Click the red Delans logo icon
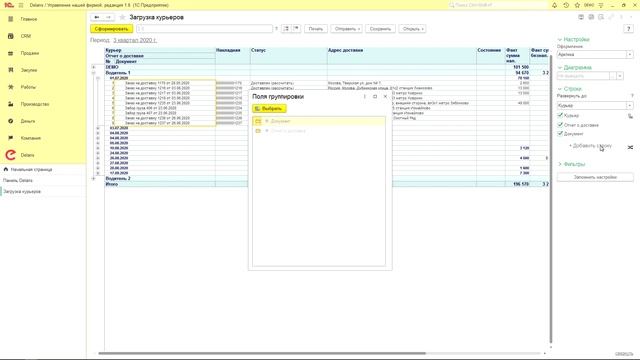The image size is (640, 360). (x=11, y=155)
